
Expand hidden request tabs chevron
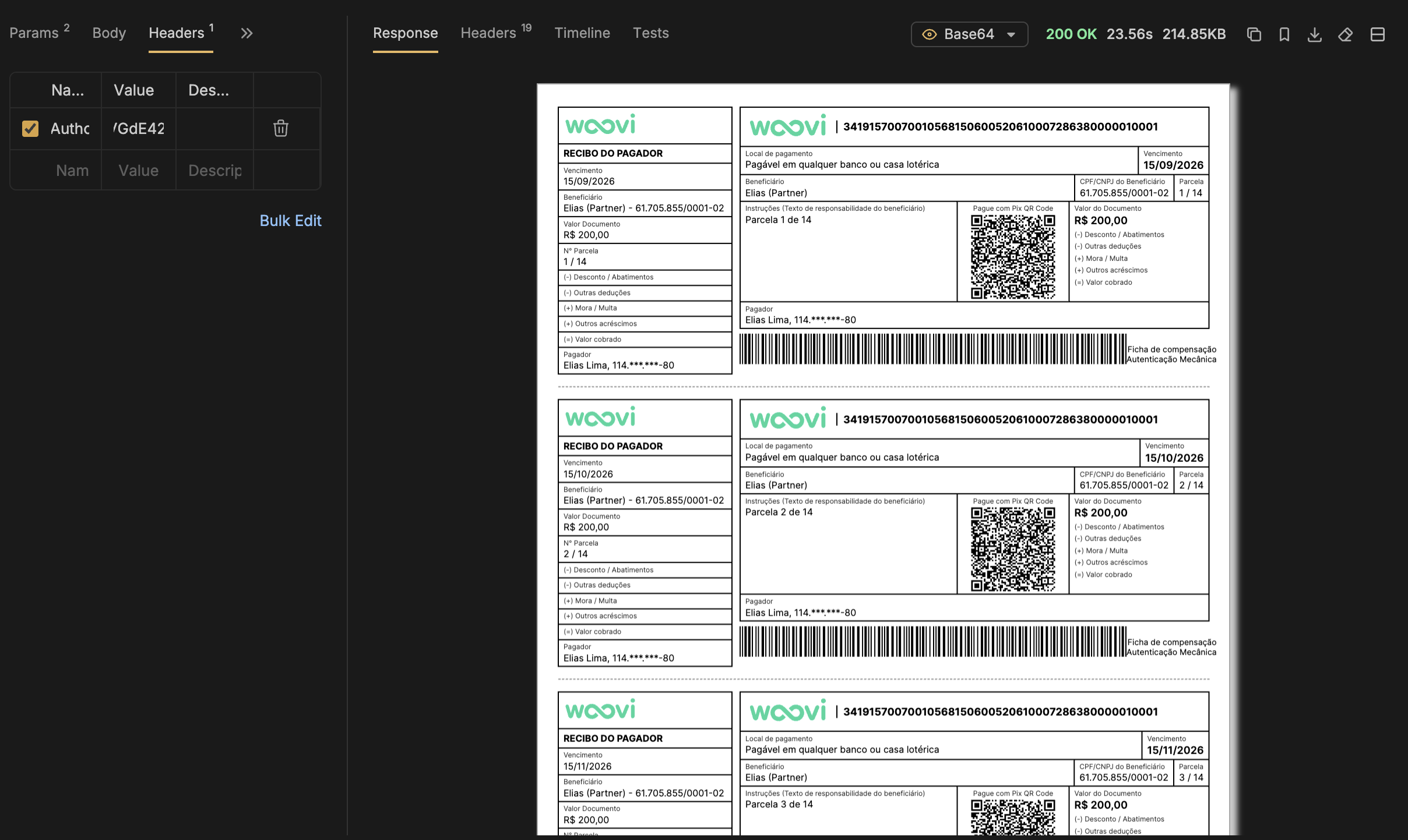pyautogui.click(x=247, y=33)
